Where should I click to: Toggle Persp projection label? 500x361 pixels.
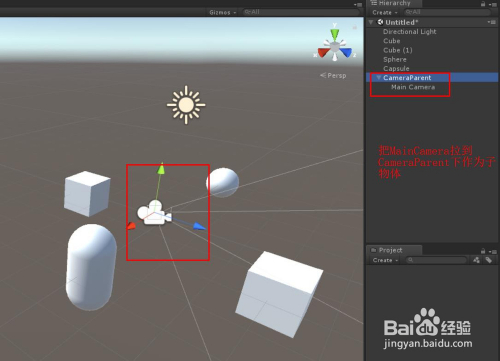[333, 75]
